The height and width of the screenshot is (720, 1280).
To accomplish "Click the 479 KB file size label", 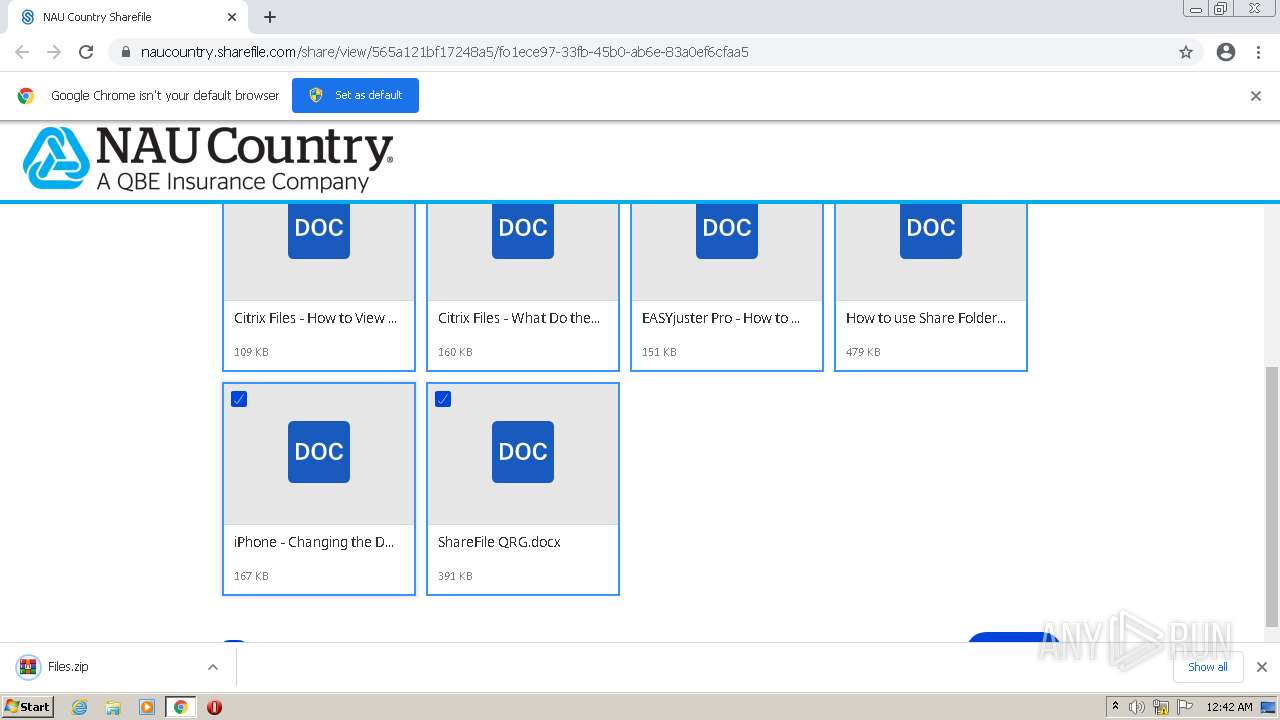I will (x=863, y=352).
